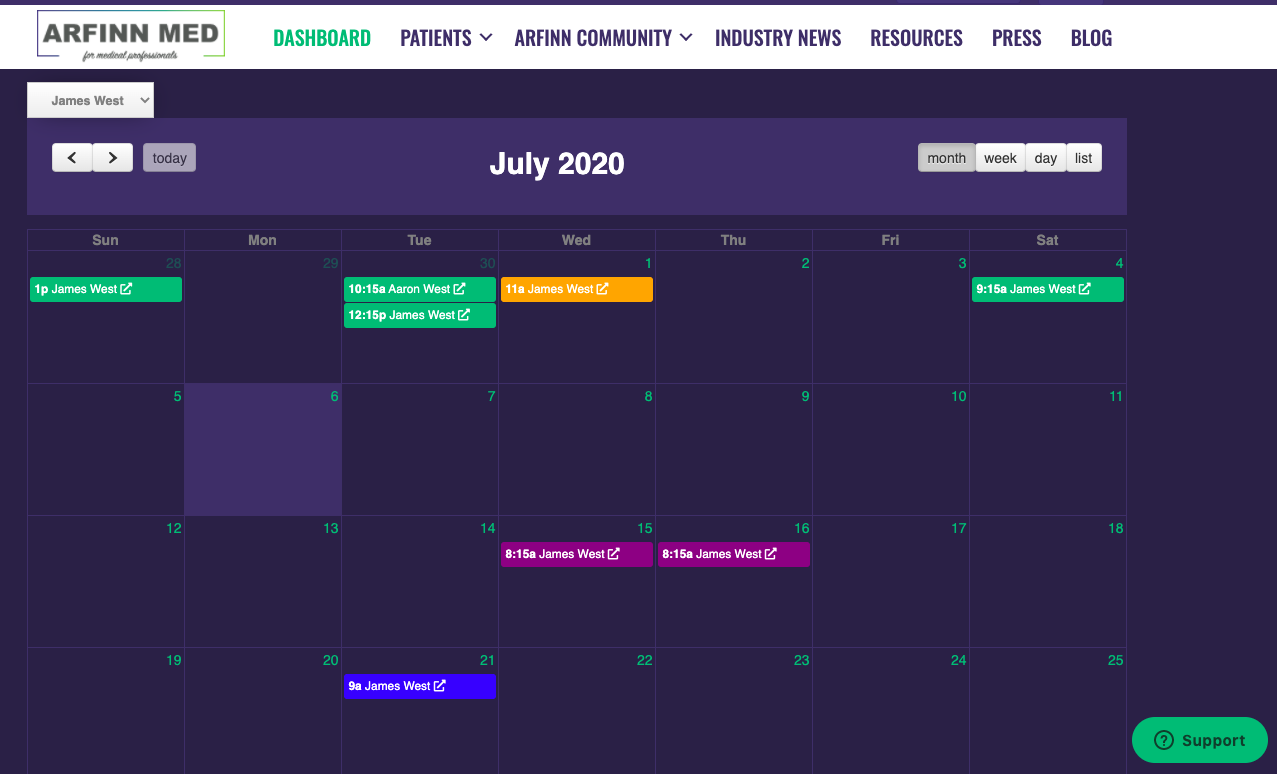Open external link icon on 11a James West event

(x=602, y=289)
